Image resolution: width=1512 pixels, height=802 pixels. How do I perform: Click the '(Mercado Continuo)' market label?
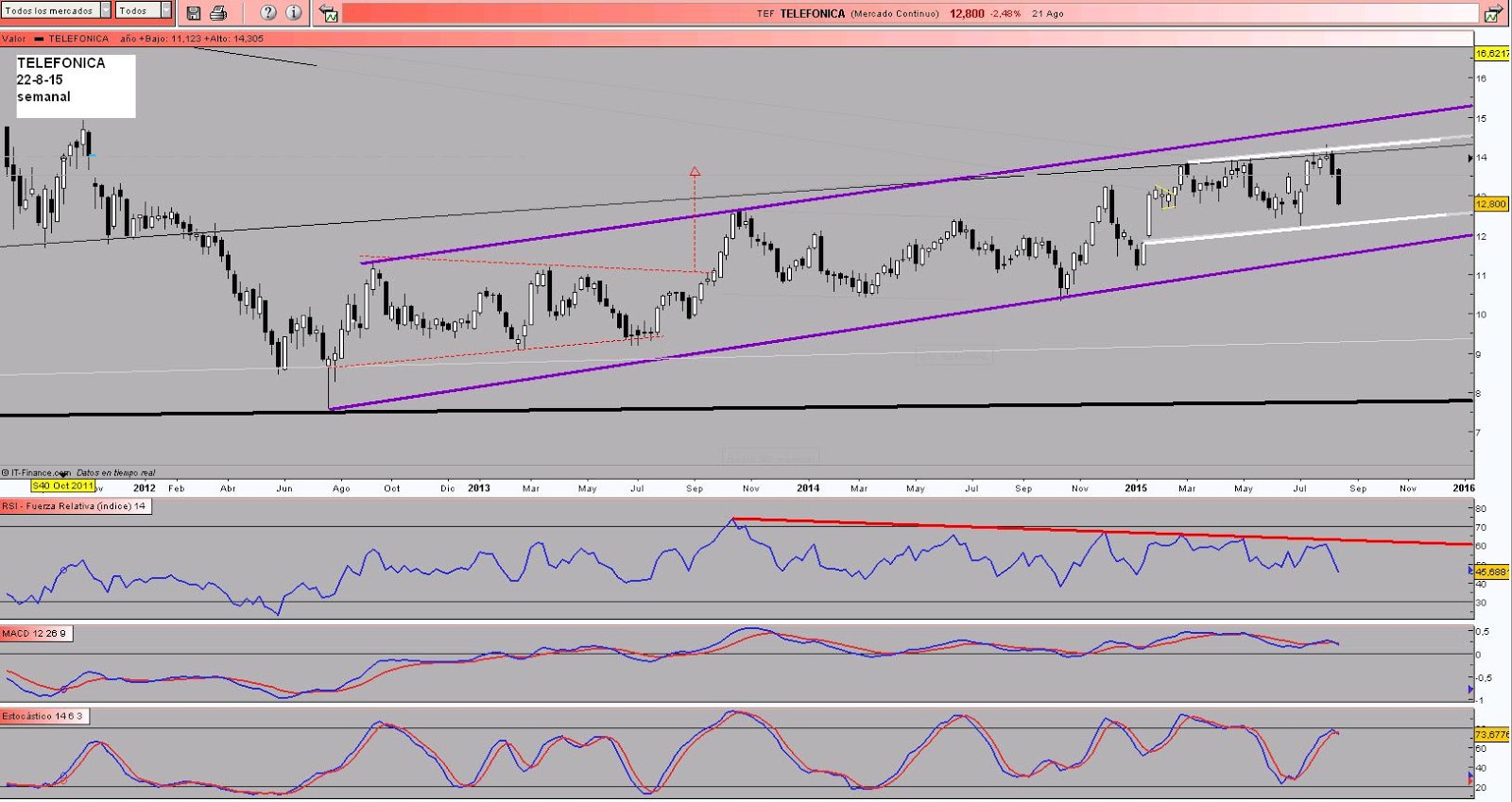(x=895, y=13)
